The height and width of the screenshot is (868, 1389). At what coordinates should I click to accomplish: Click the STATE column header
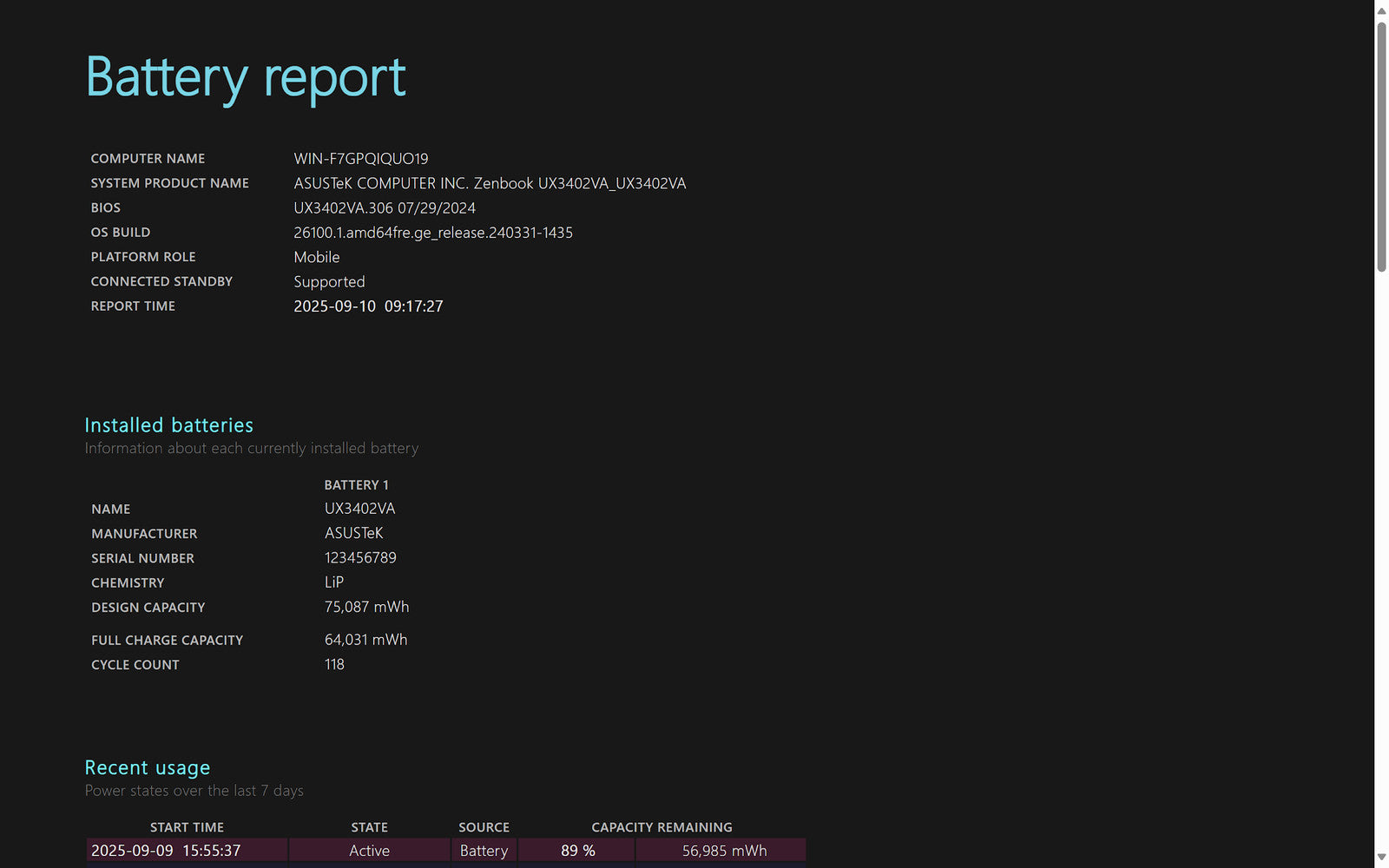369,828
